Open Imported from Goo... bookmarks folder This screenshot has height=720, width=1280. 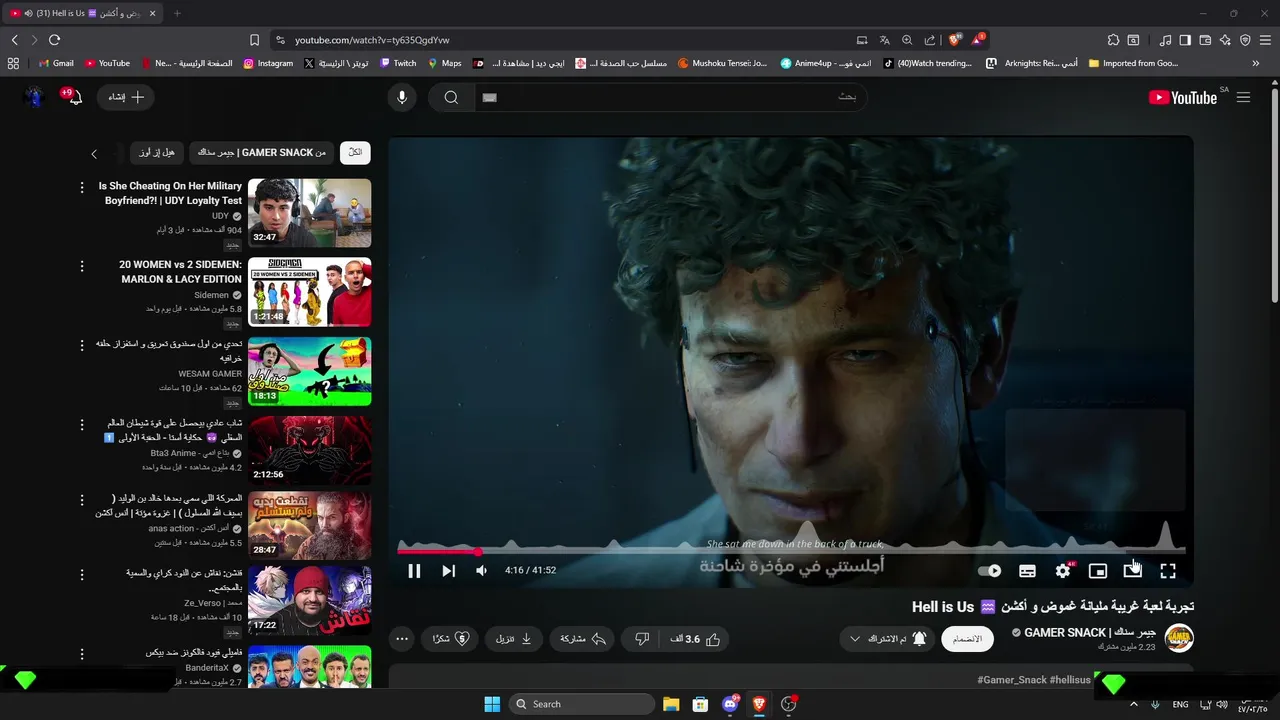[1133, 63]
